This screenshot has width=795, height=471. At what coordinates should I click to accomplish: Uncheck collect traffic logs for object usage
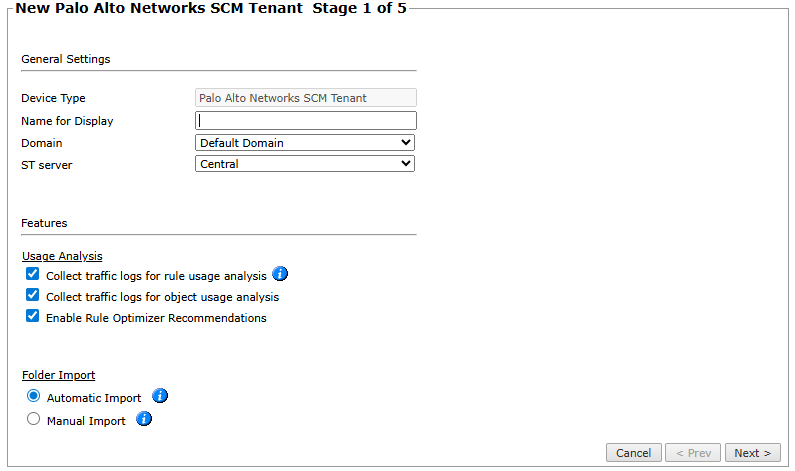pos(33,296)
